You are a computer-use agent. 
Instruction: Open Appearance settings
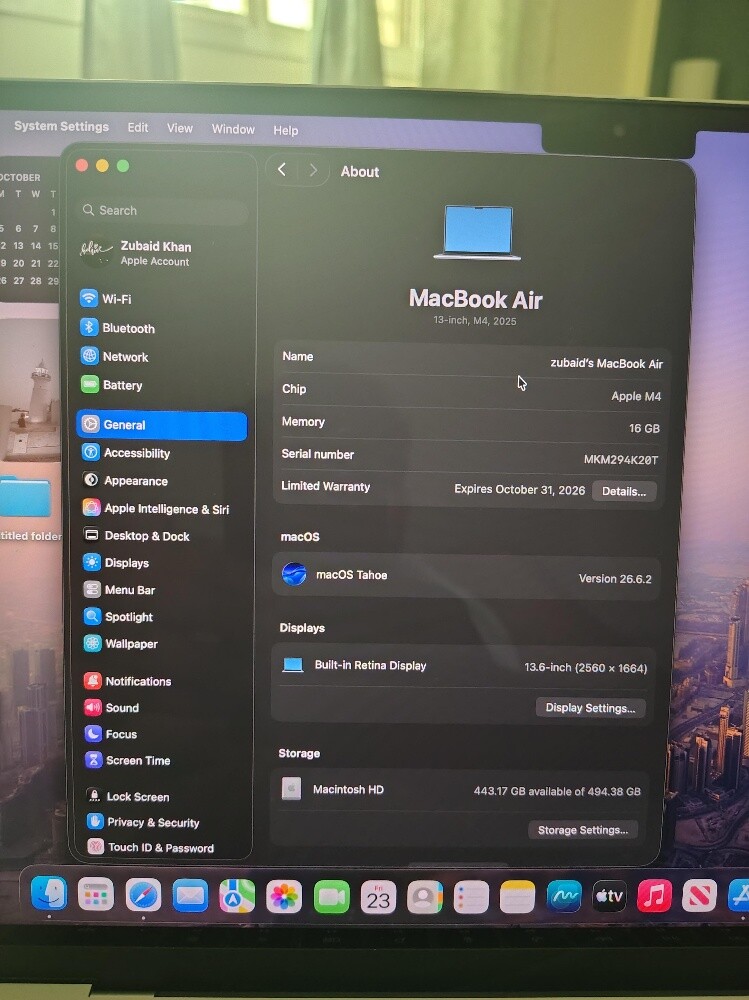coord(126,480)
